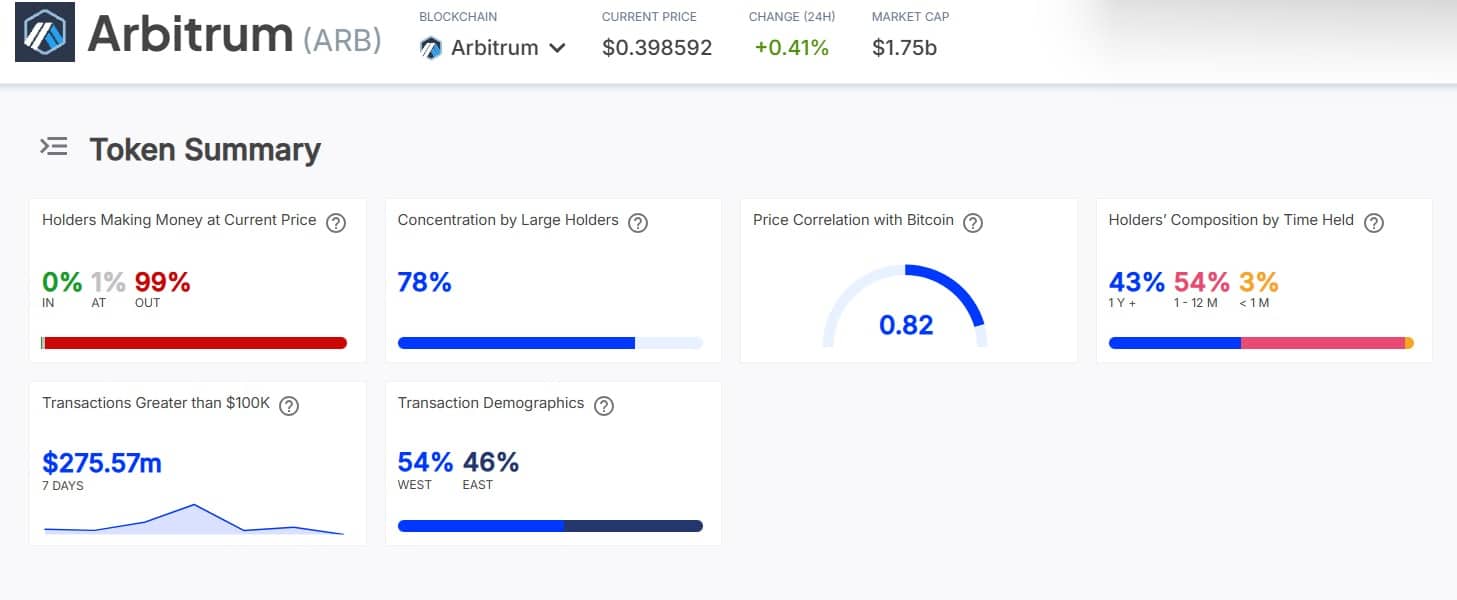
Task: Click the BLOCKCHAIN header label
Action: (458, 17)
